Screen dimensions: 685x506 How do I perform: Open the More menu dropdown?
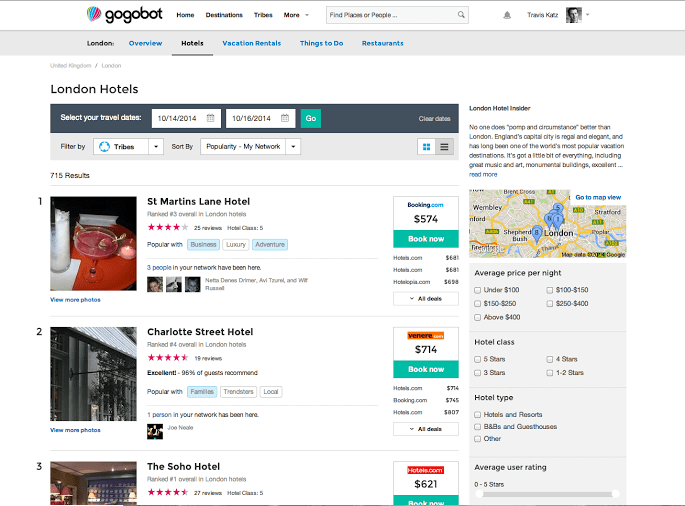tap(296, 15)
